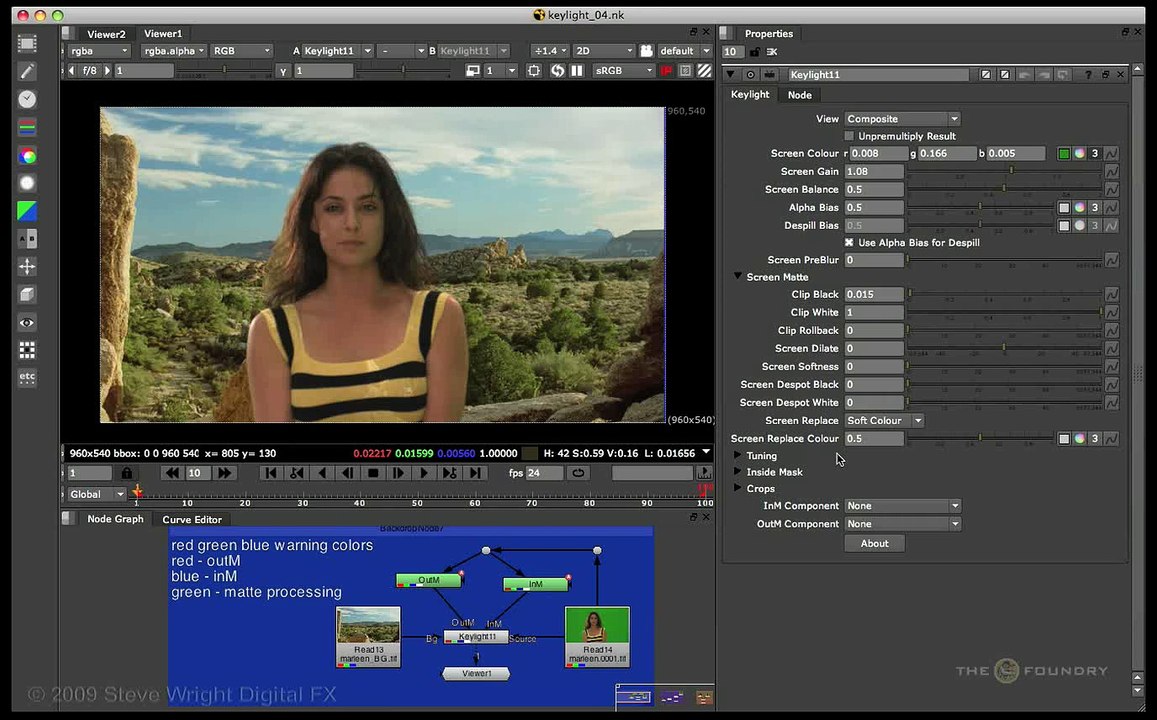
Task: Click the Screen Gain slider
Action: point(1004,171)
